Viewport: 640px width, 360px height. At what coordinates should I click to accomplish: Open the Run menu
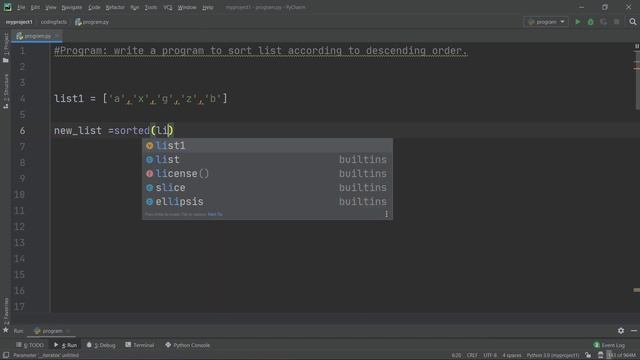(x=134, y=7)
